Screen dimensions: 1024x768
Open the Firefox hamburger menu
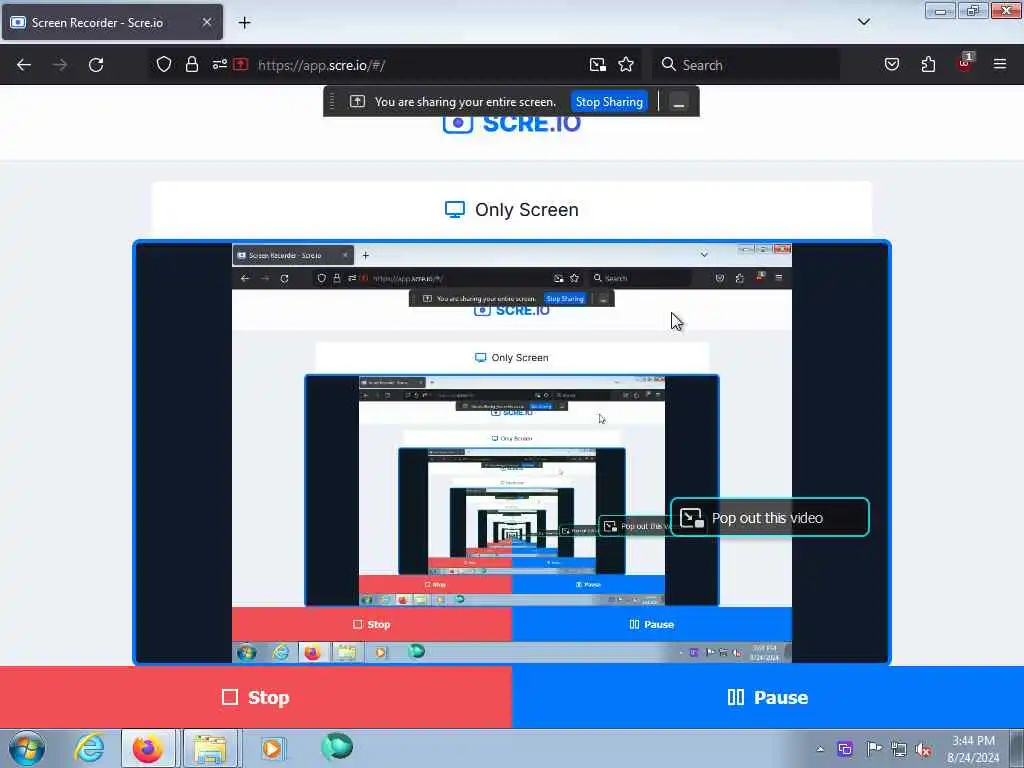(1000, 64)
